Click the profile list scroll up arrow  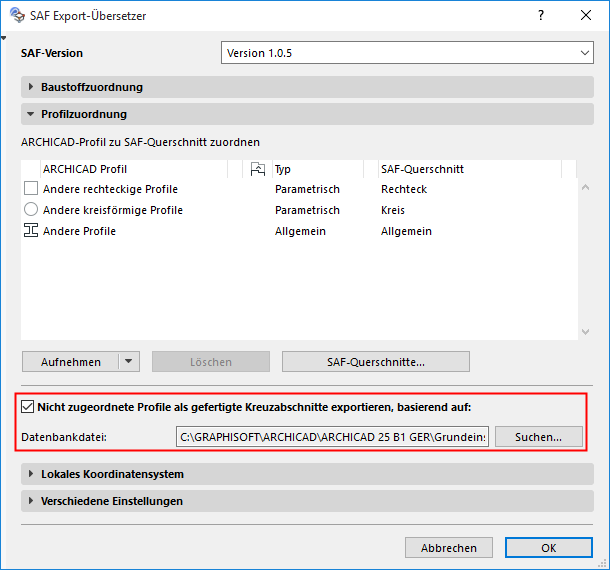585,187
